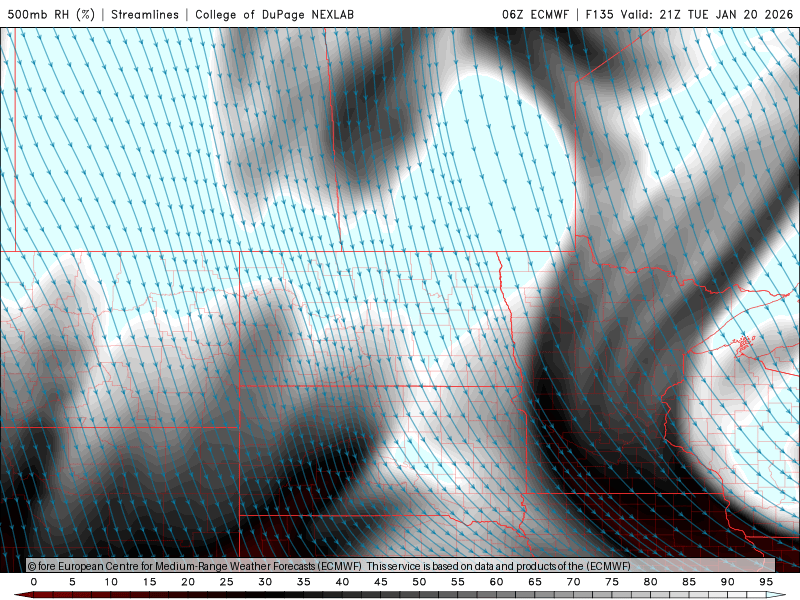The image size is (800, 600).
Task: Click the "40" value on color scale
Action: tap(342, 582)
